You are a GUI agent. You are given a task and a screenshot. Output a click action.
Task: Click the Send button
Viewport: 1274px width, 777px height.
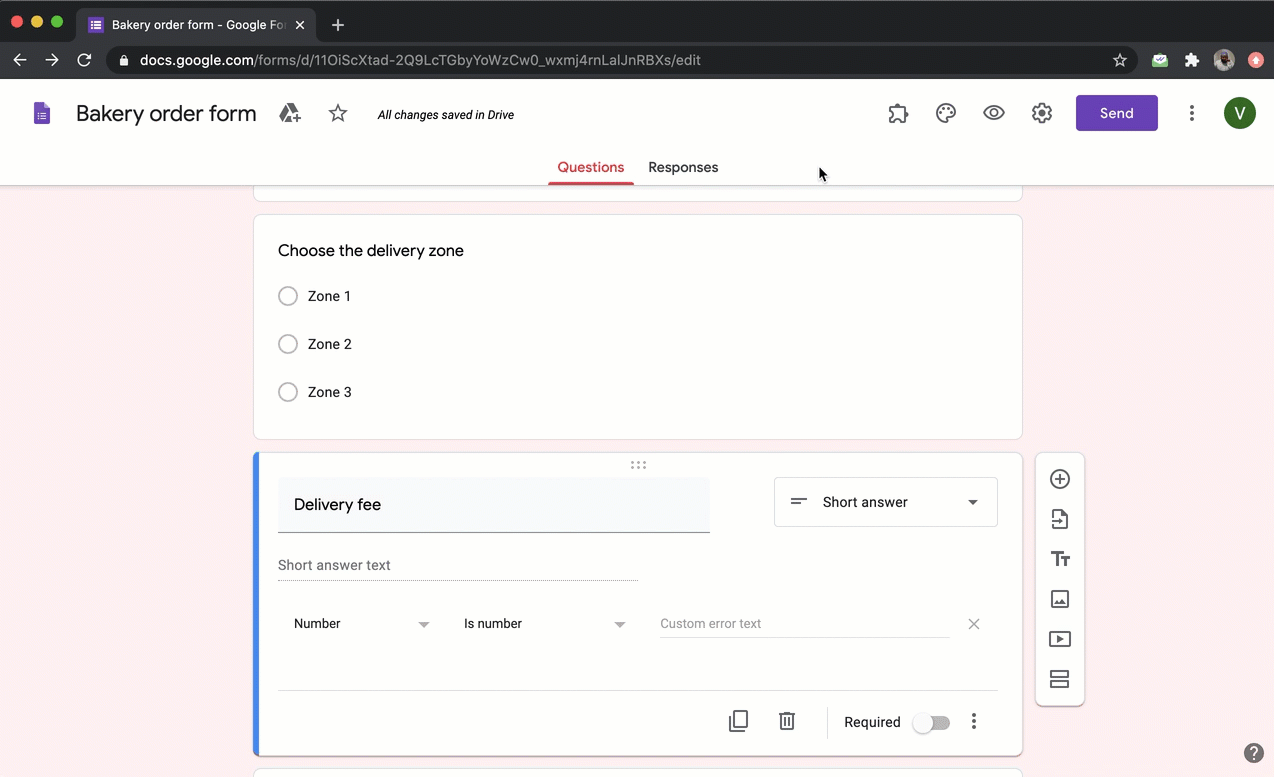1116,113
